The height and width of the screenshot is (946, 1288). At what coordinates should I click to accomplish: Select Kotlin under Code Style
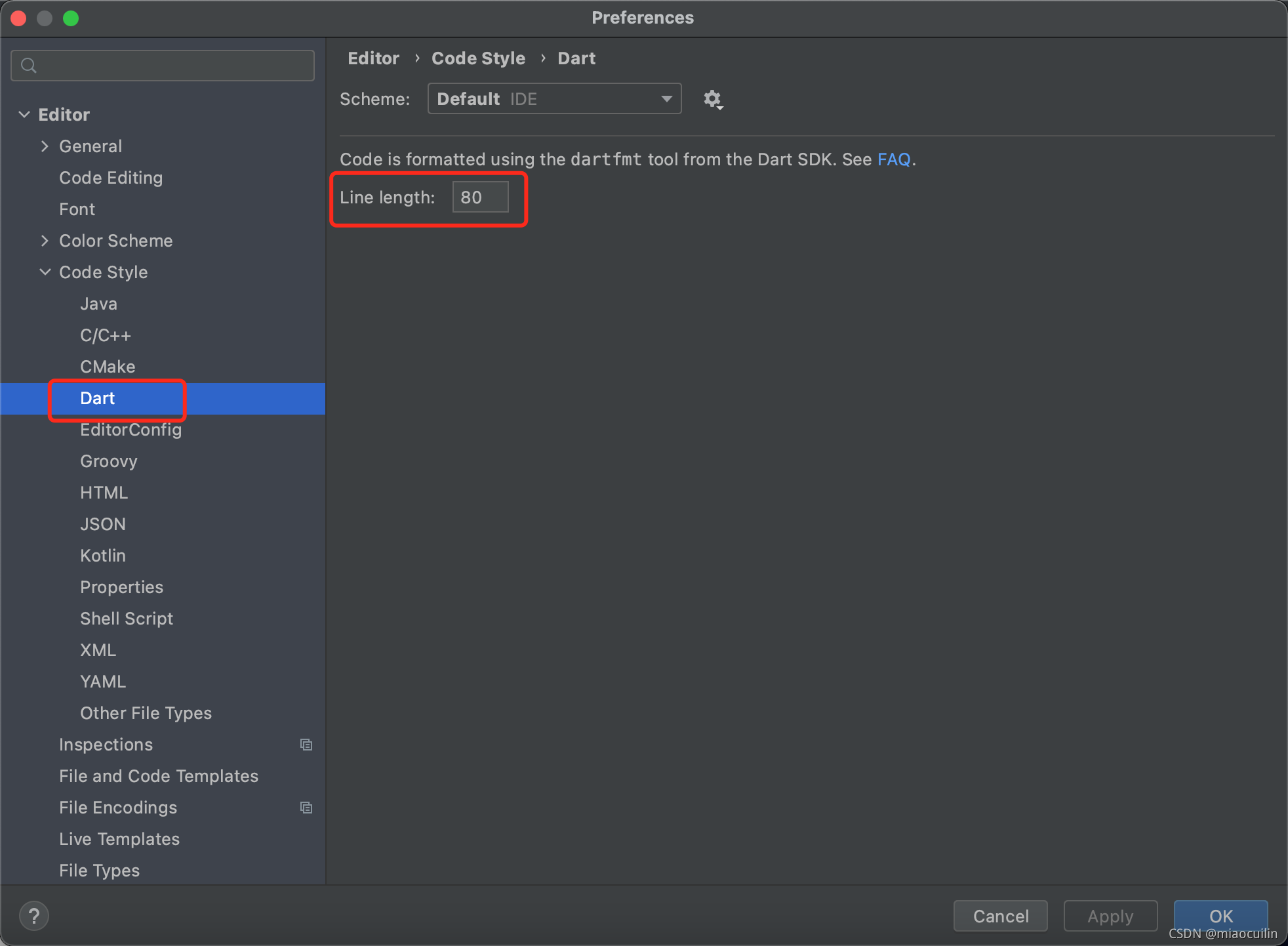click(102, 556)
